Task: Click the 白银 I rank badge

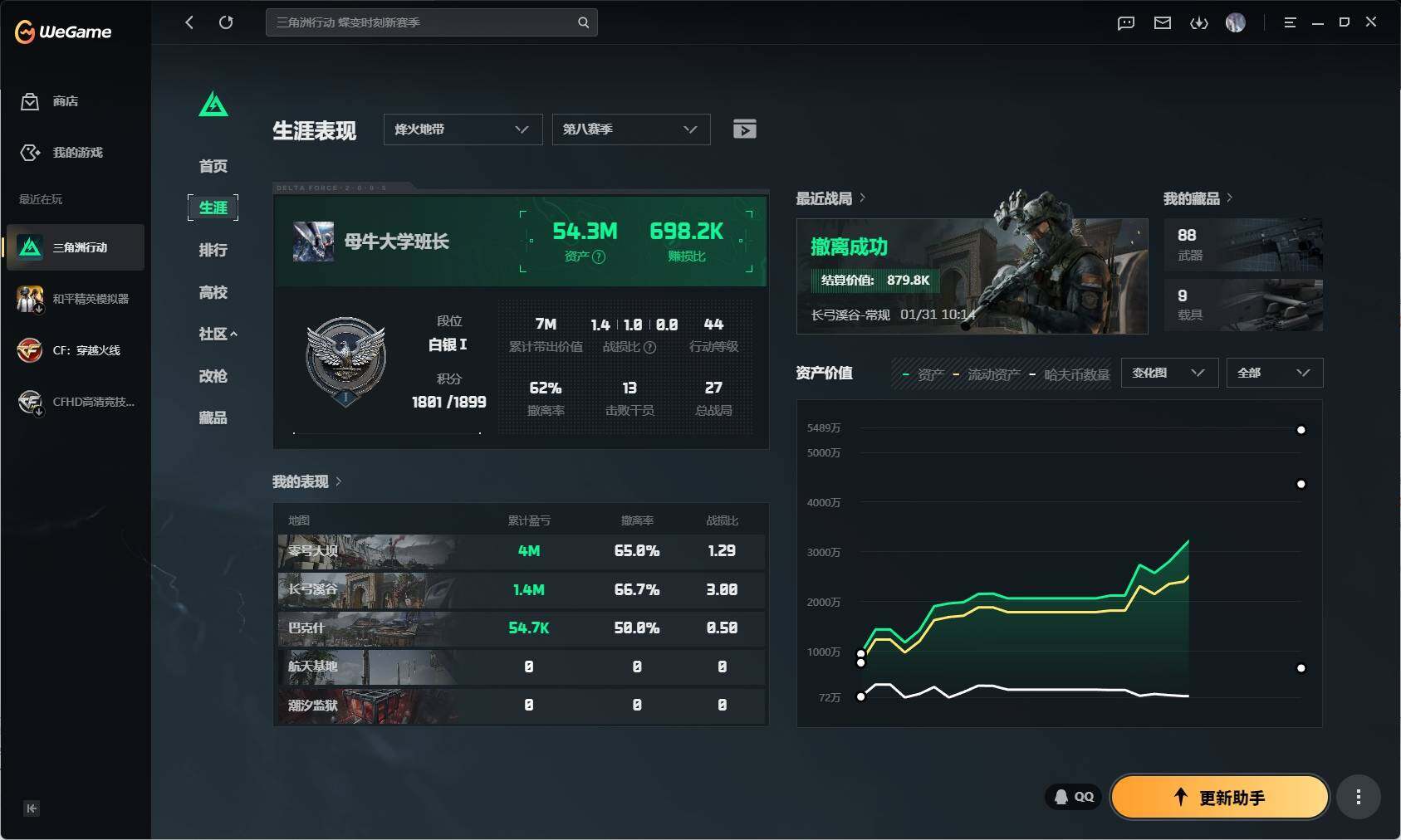Action: [346, 361]
